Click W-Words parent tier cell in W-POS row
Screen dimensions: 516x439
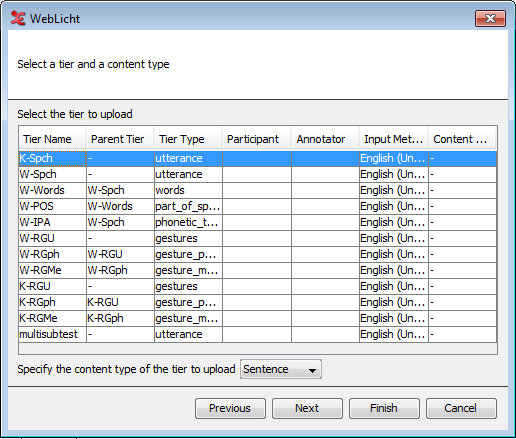click(120, 206)
